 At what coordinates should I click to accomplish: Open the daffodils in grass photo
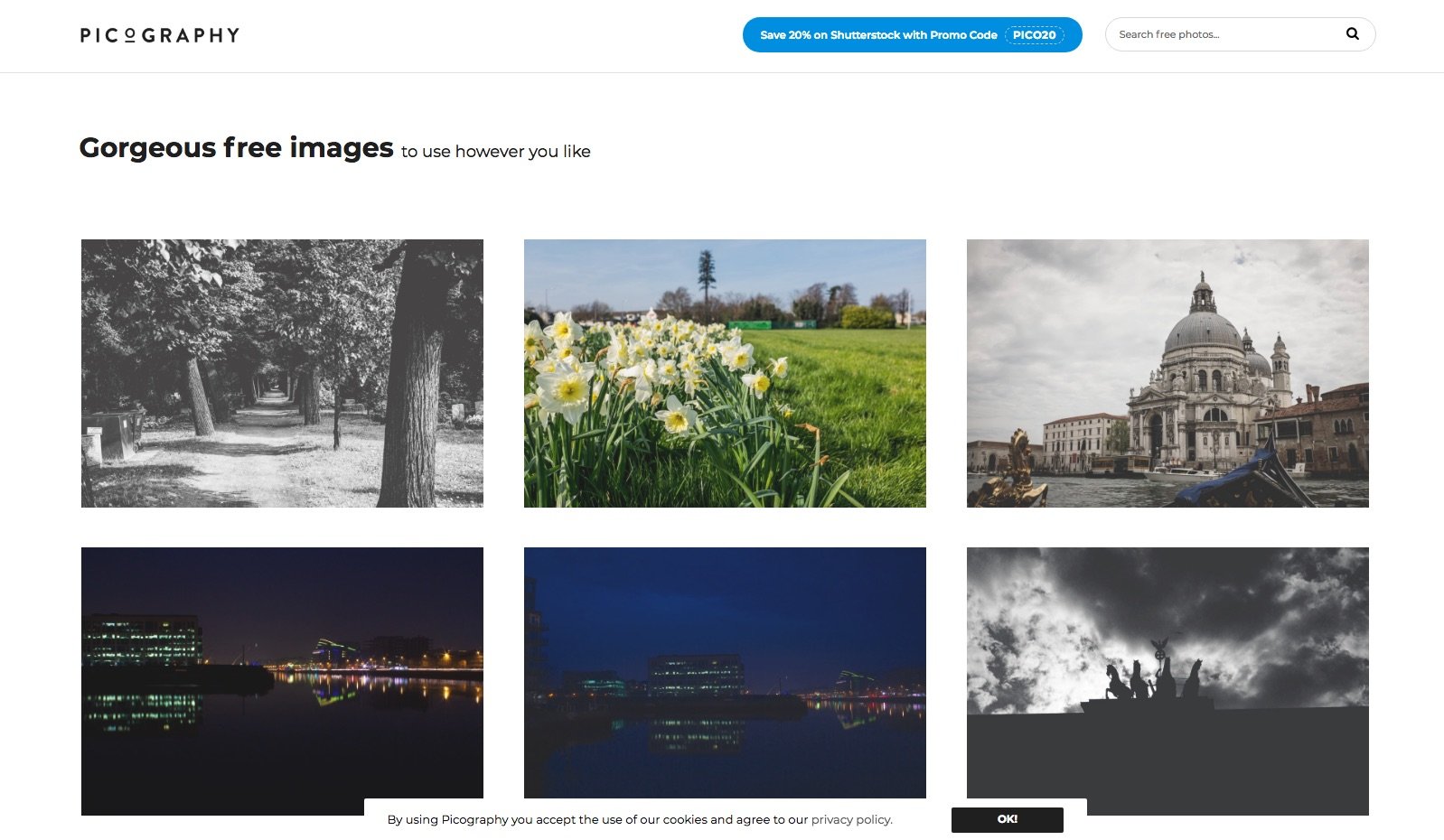point(725,373)
